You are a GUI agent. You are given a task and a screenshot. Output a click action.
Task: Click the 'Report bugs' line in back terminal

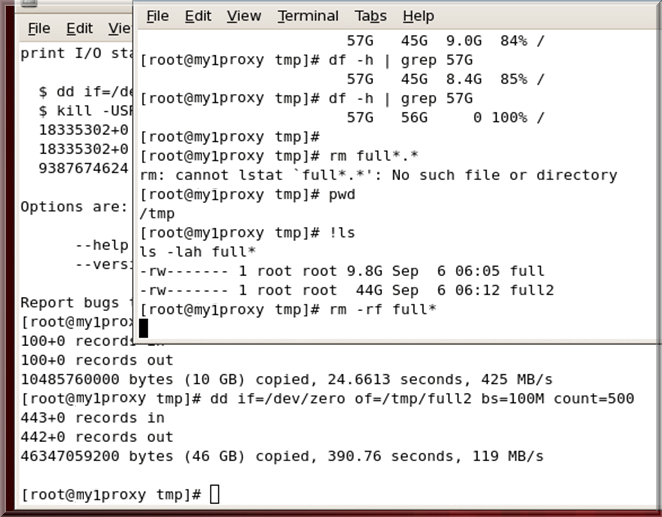76,303
